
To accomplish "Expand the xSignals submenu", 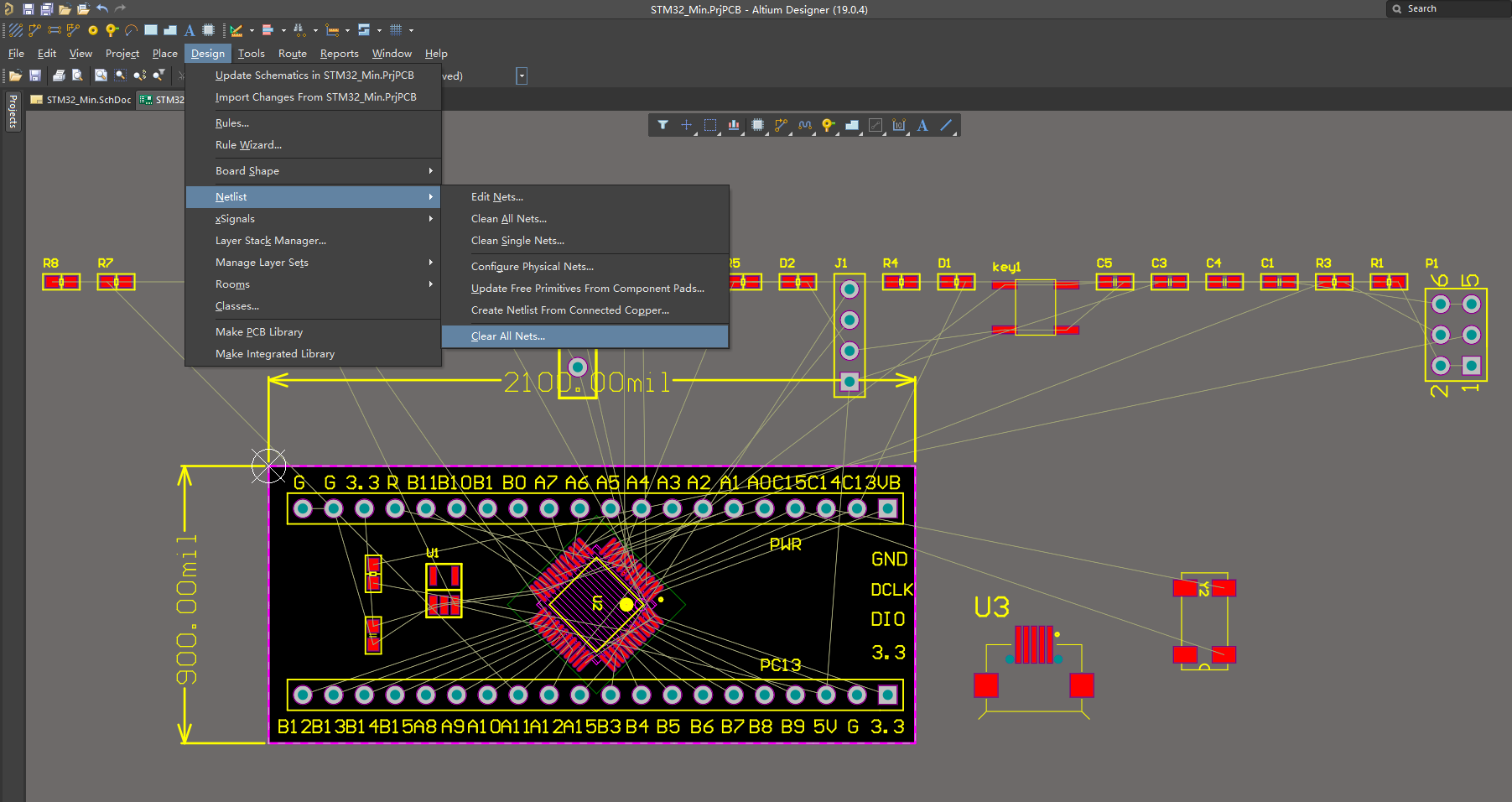I will (313, 218).
